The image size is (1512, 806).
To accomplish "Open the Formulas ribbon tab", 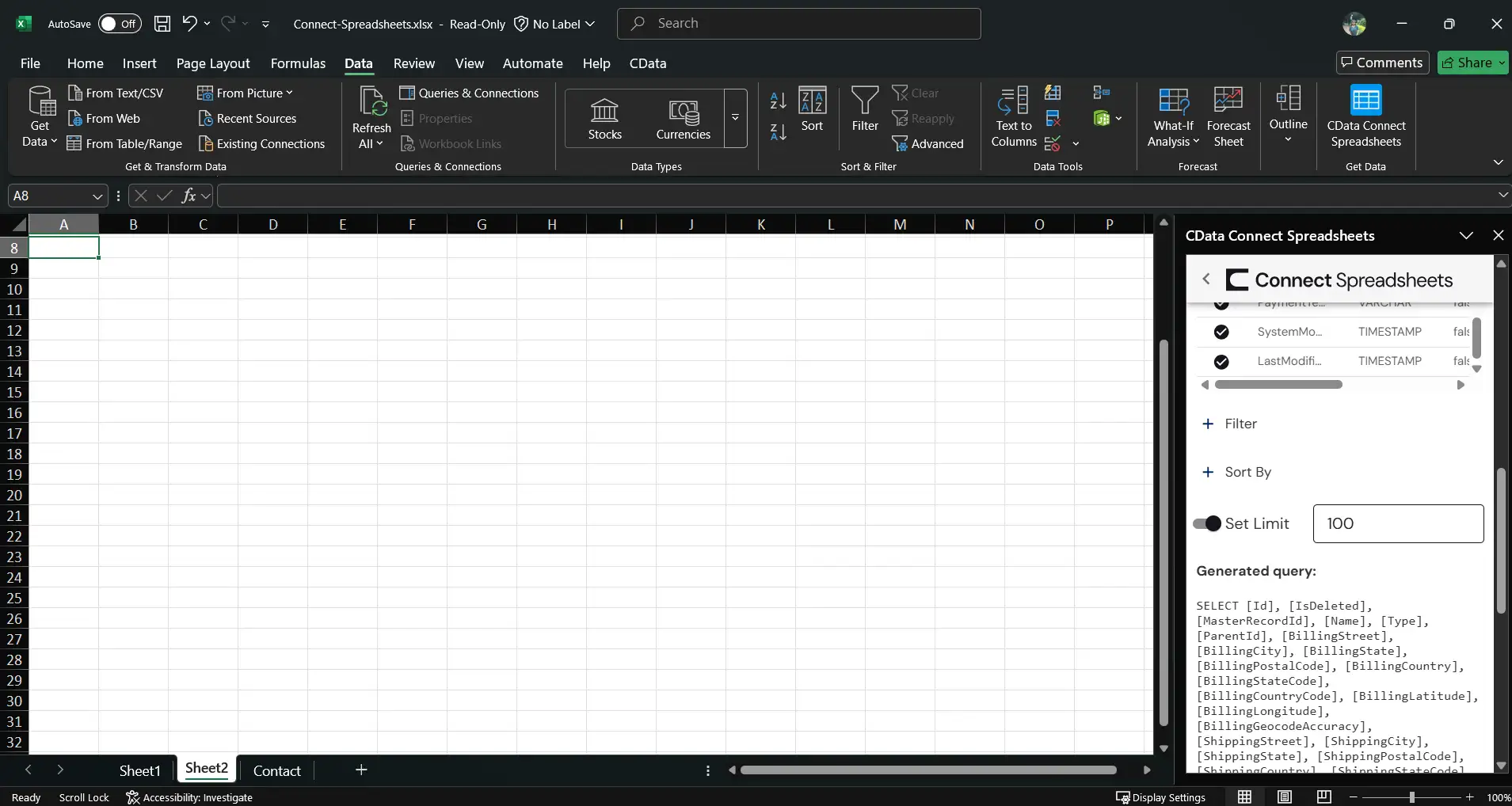I will pos(298,63).
